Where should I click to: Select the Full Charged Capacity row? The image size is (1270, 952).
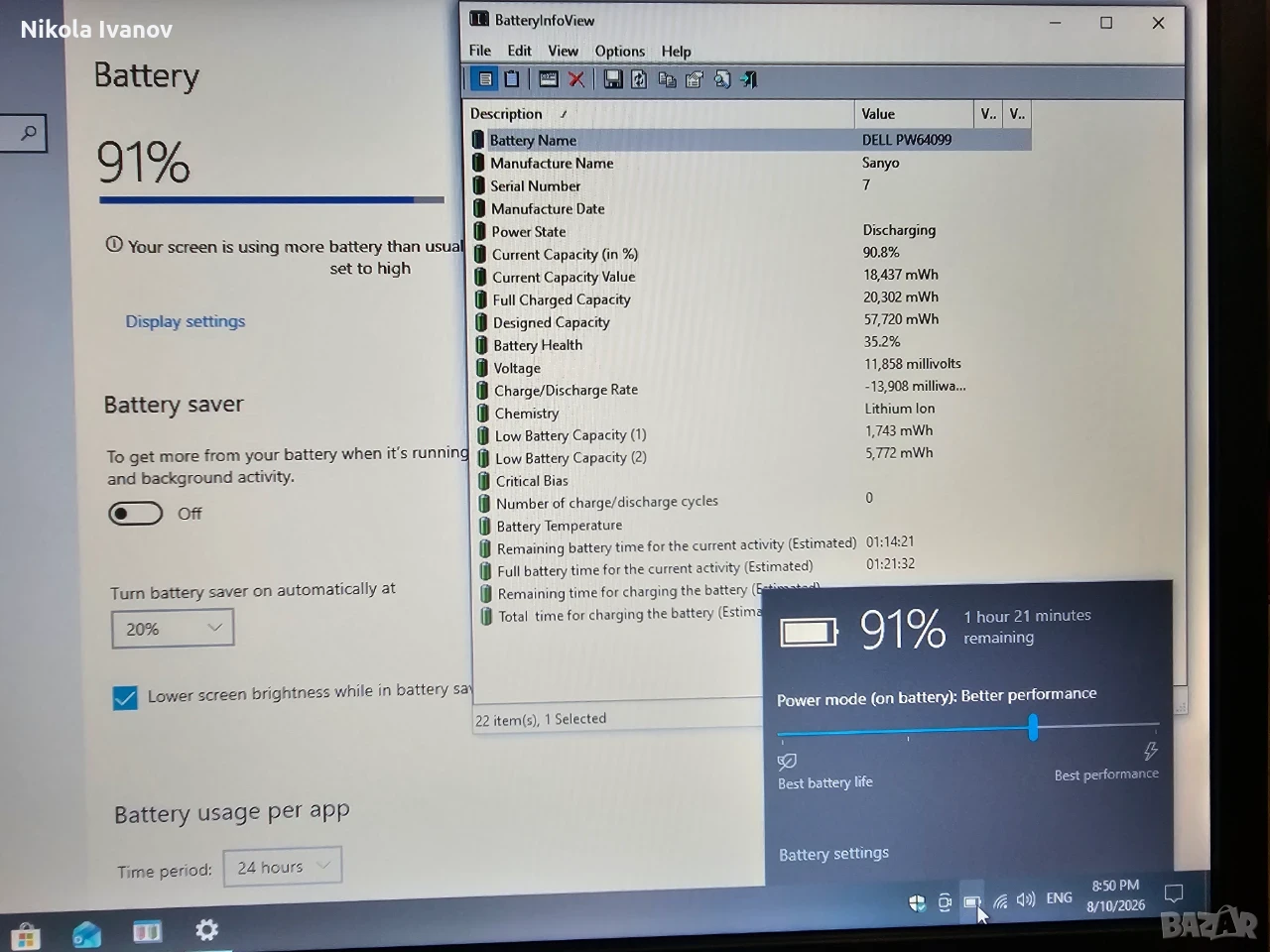click(753, 299)
